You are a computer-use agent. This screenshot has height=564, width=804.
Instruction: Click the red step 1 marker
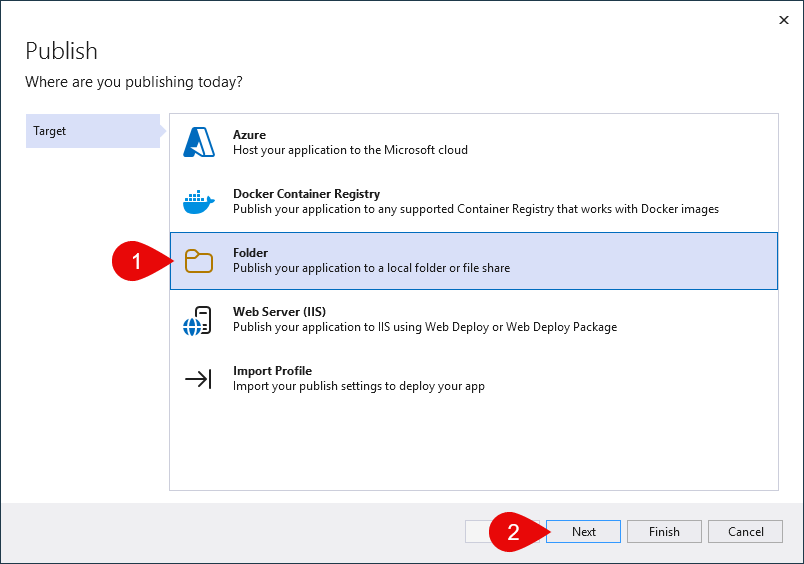tap(137, 262)
